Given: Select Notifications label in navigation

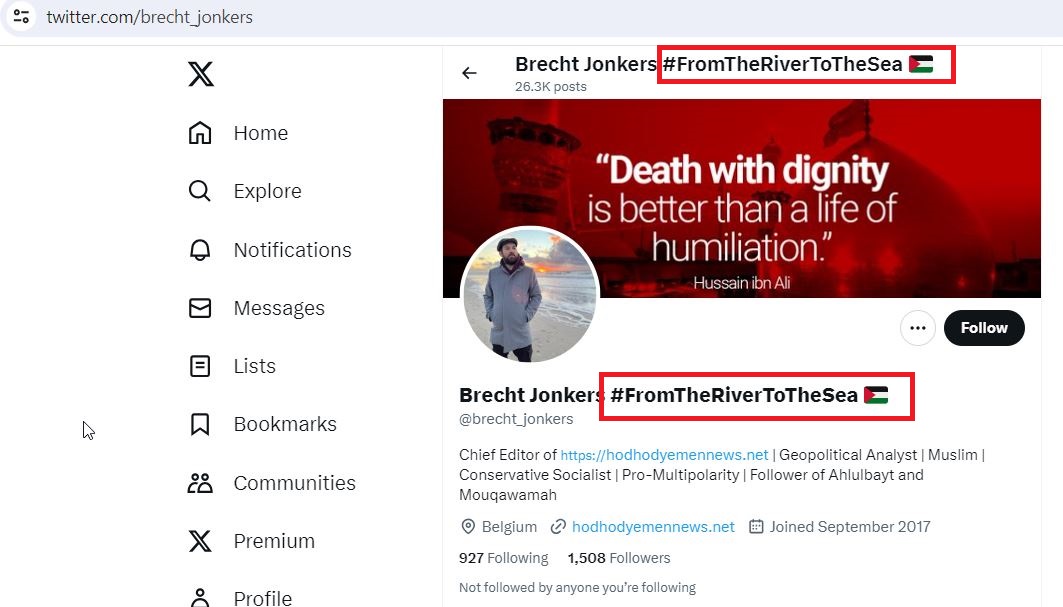Looking at the screenshot, I should (293, 250).
